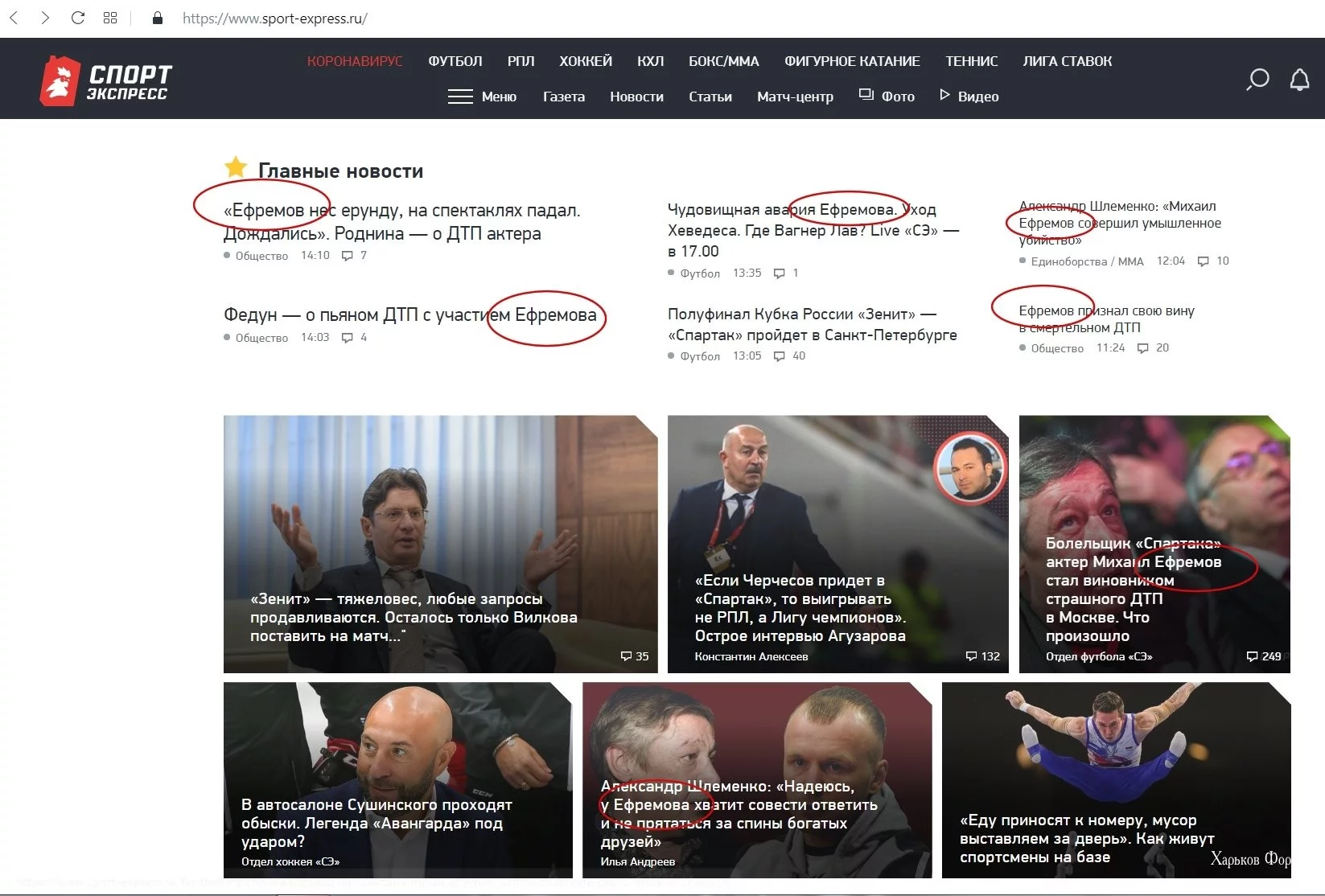The image size is (1325, 896).
Task: Click the browser back arrow
Action: [14, 18]
